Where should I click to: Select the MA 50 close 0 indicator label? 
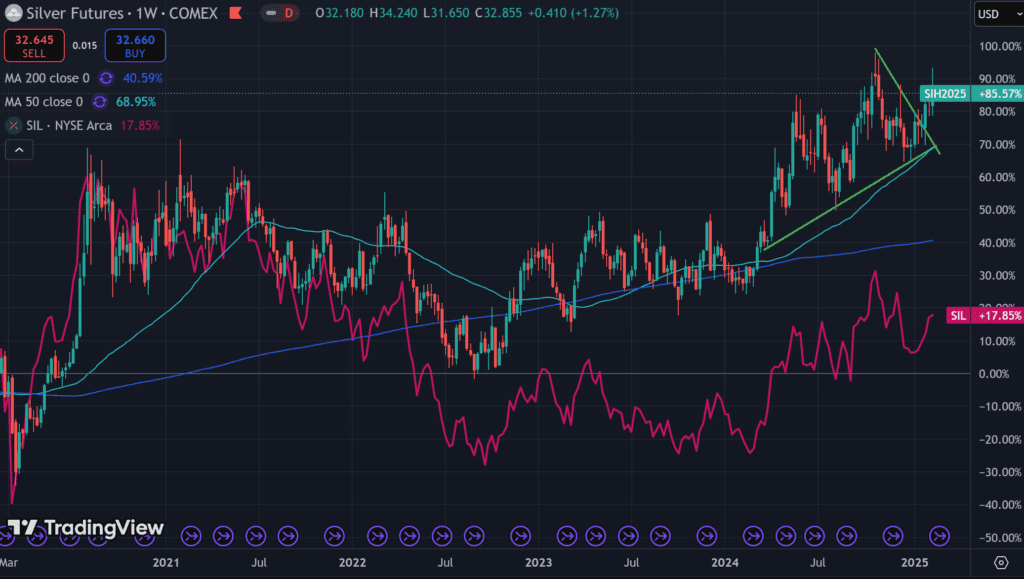click(x=44, y=102)
